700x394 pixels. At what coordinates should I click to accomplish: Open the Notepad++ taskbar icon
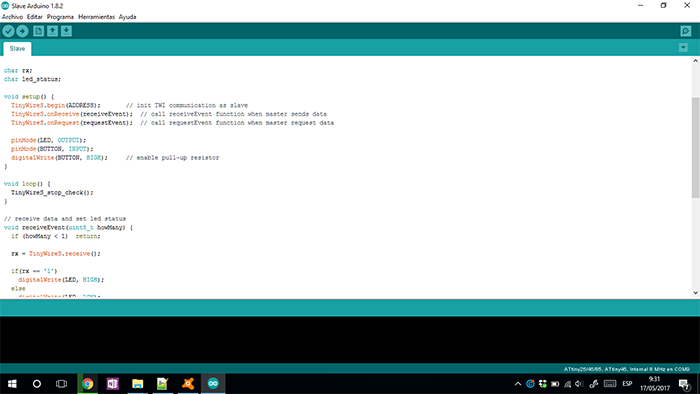tap(162, 384)
